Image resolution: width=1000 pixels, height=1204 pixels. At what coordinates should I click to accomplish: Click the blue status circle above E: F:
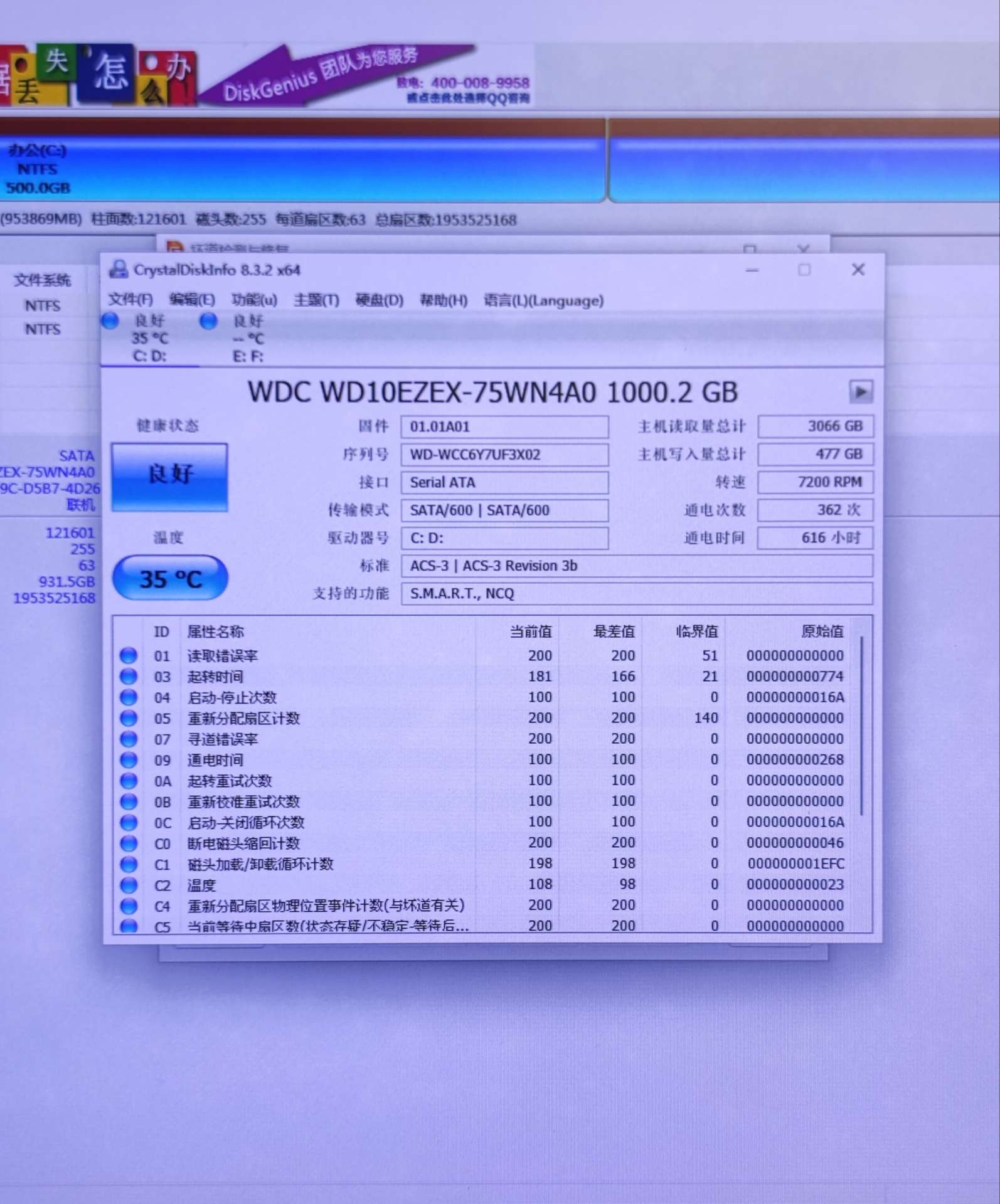208,320
